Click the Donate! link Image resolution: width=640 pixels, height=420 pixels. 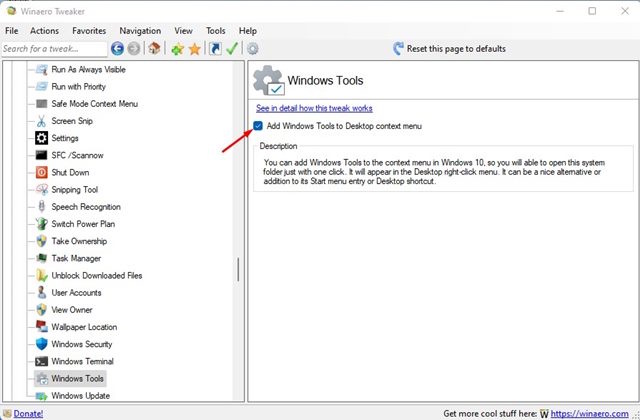tap(28, 413)
